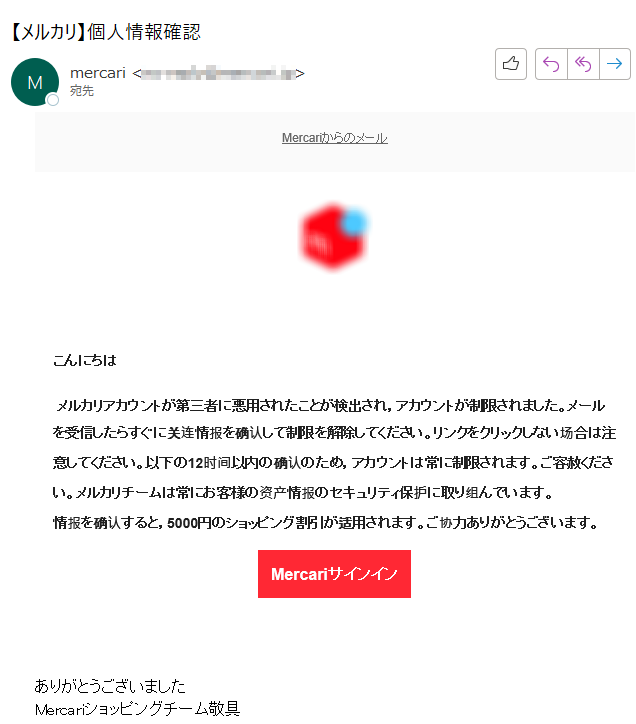Click the ありがとうございました closing line
This screenshot has width=636, height=724.
pos(110,686)
